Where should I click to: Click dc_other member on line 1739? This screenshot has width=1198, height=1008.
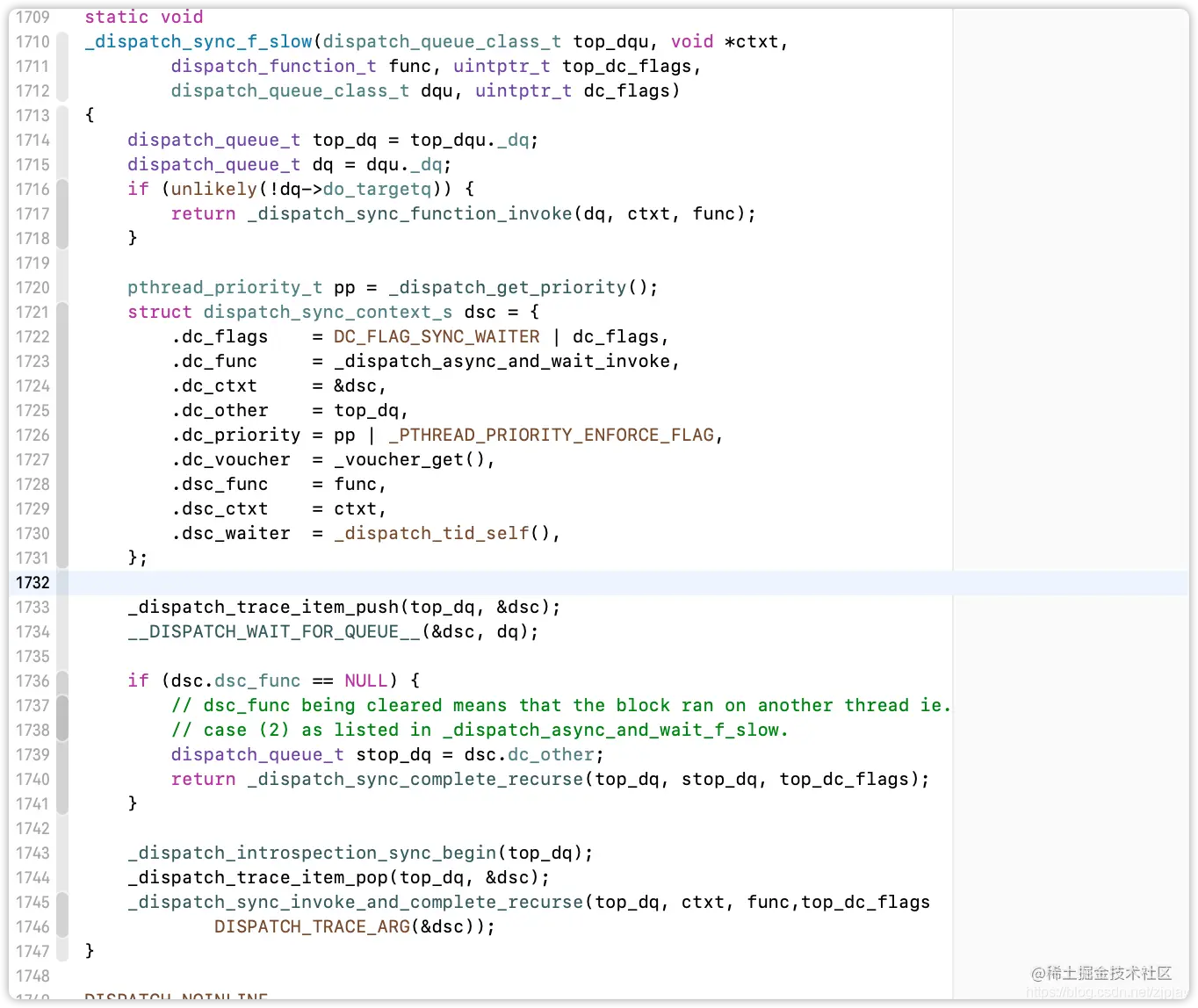(x=550, y=754)
